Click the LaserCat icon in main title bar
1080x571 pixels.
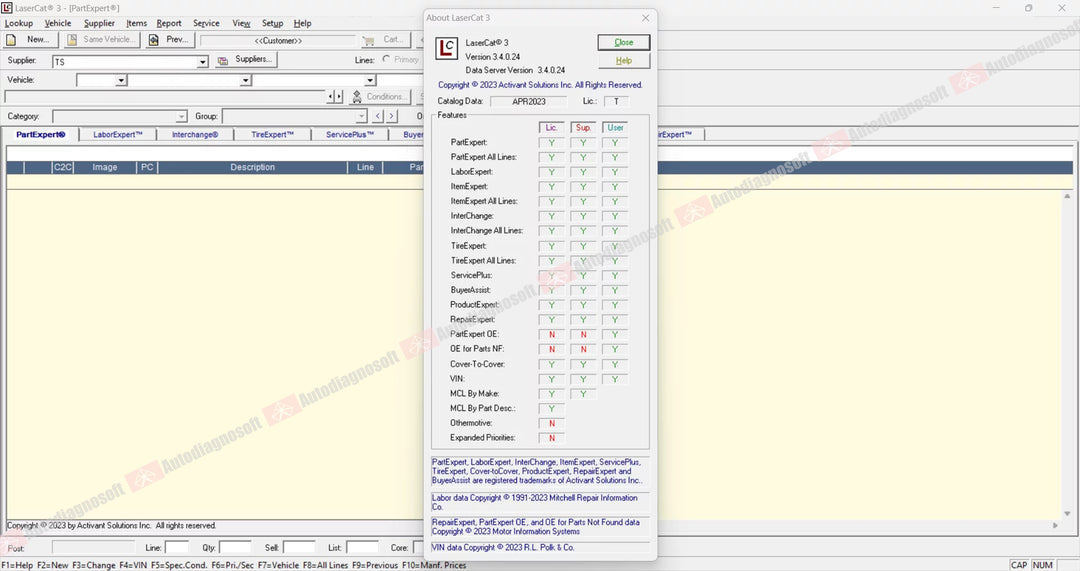tap(7, 8)
